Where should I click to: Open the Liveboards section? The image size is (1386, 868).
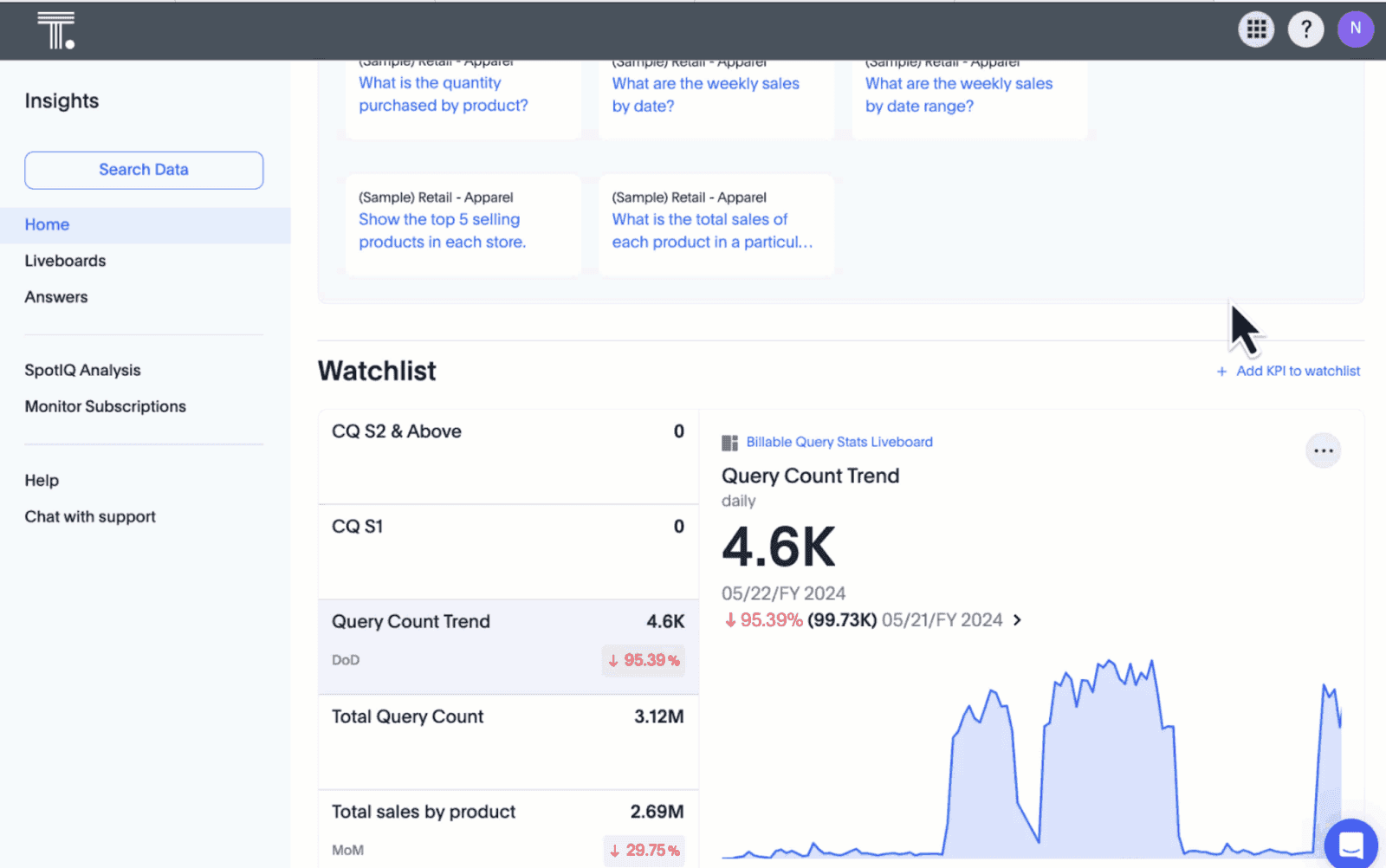65,260
